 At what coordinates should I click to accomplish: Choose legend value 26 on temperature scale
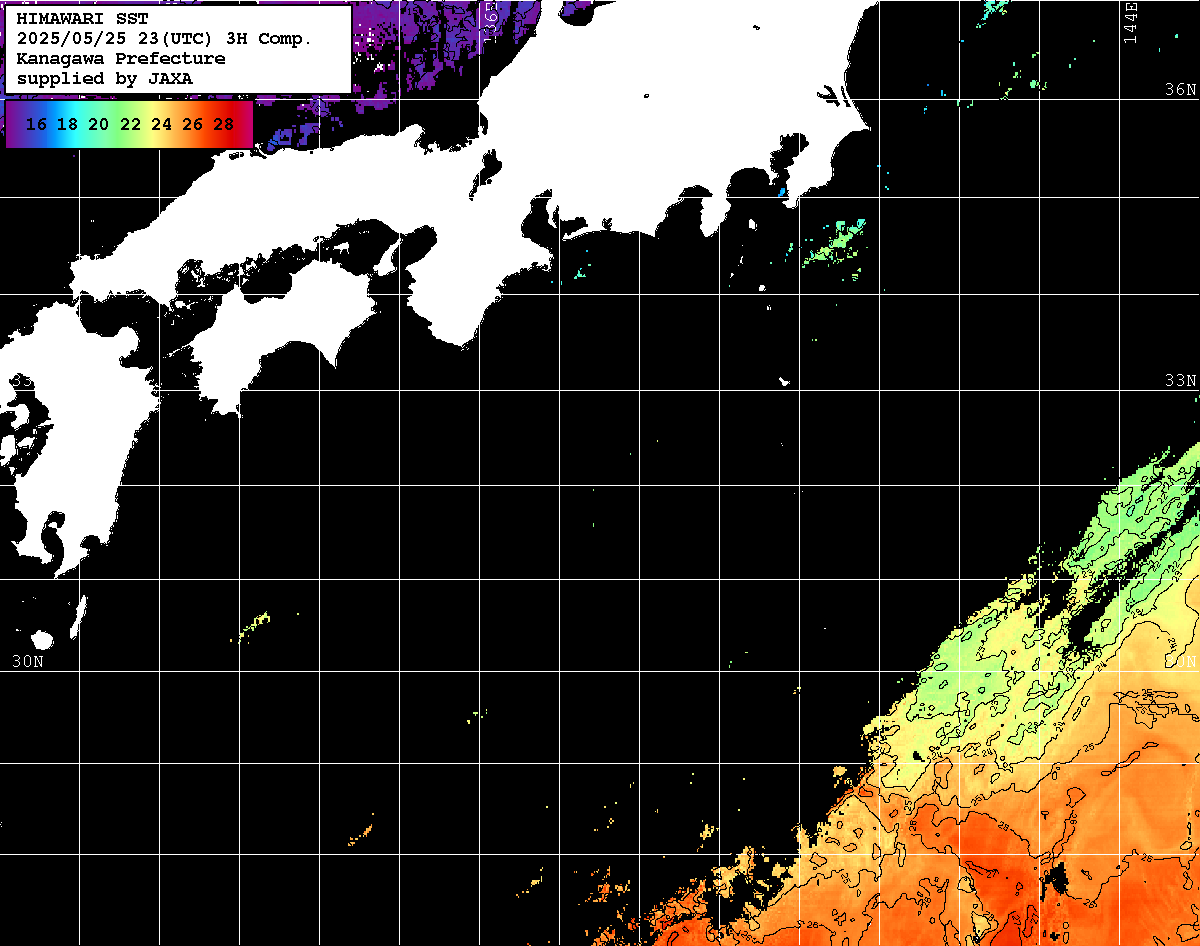tap(192, 125)
